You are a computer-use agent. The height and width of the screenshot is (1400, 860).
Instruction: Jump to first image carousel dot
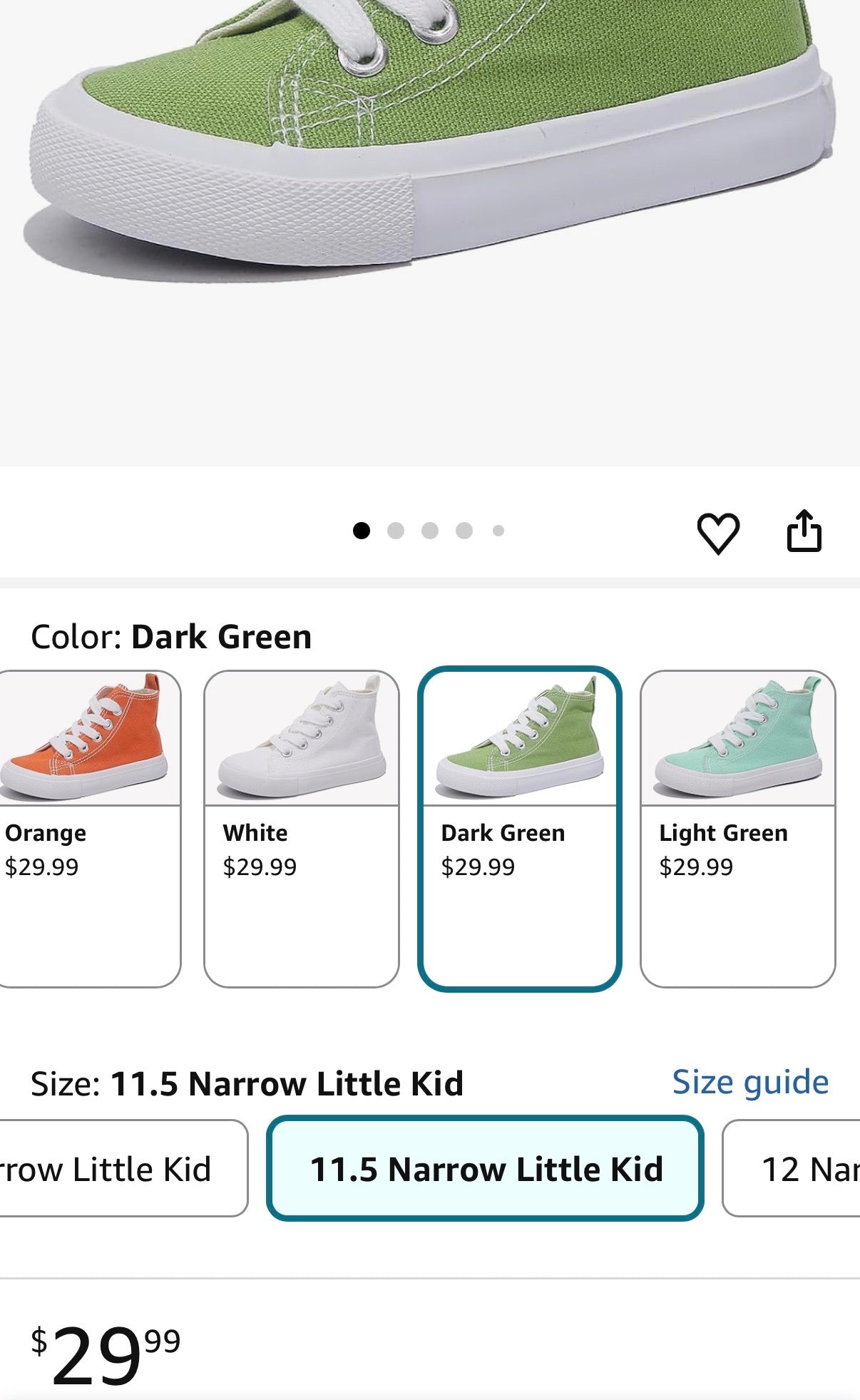(362, 531)
